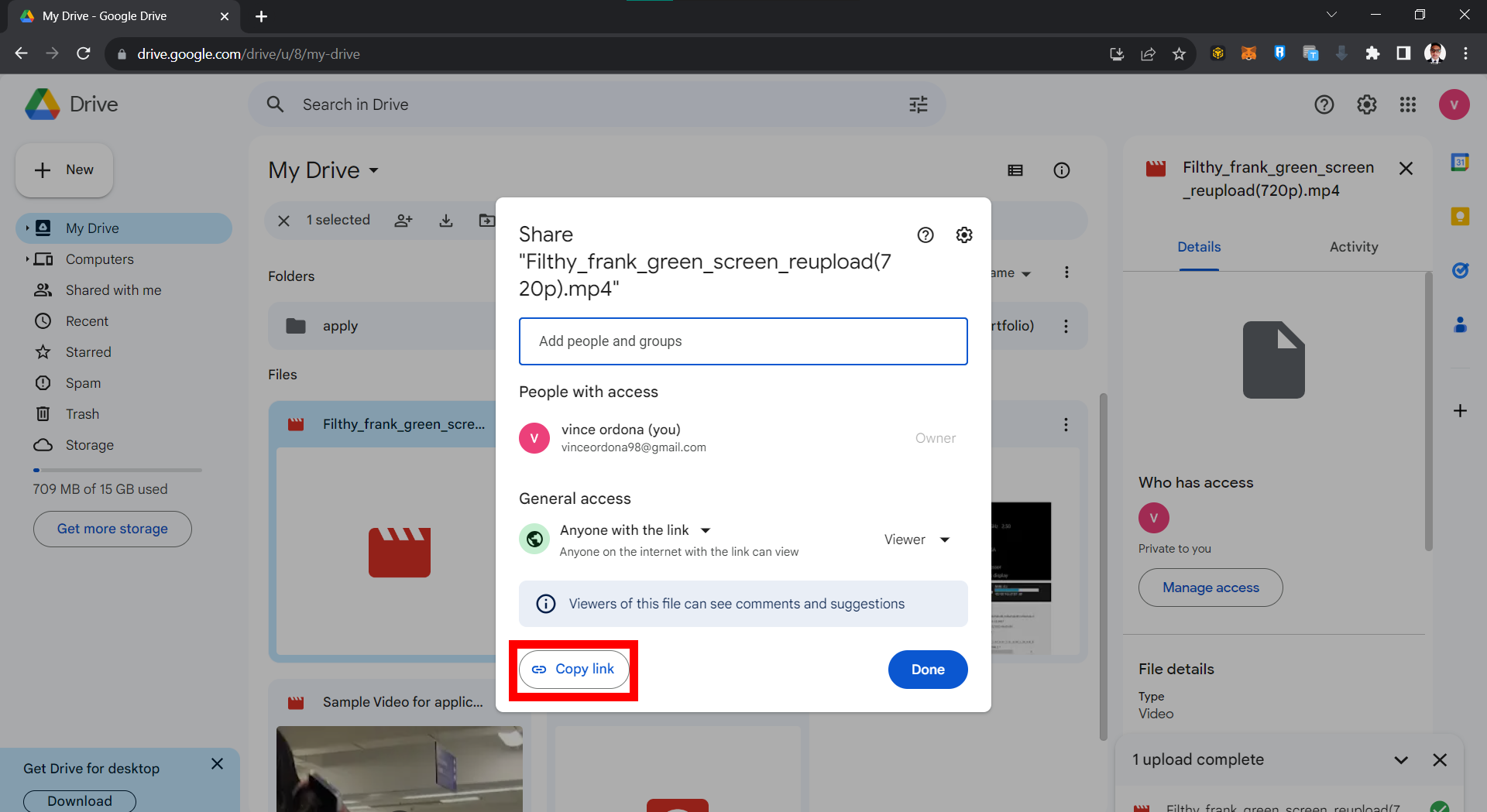Open the share settings gear in dialog

coord(964,235)
